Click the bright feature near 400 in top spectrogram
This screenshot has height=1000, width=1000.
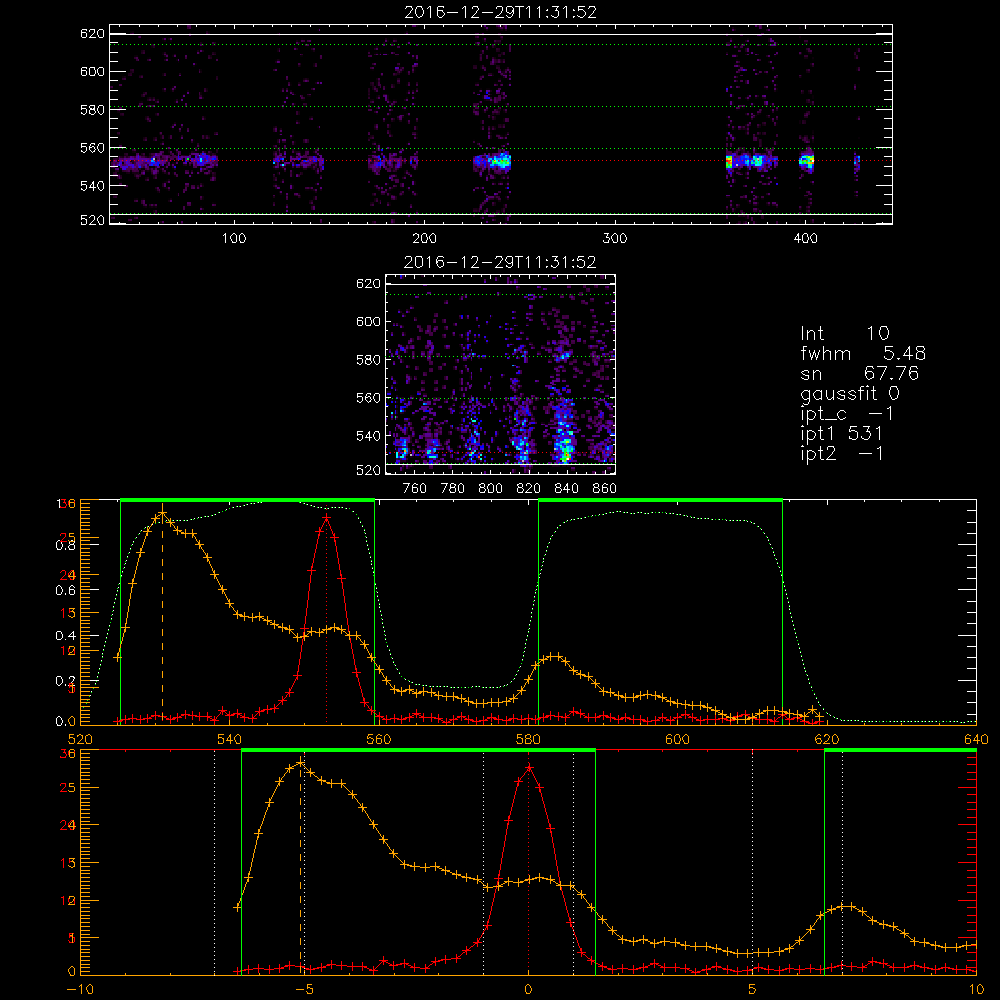click(x=807, y=161)
